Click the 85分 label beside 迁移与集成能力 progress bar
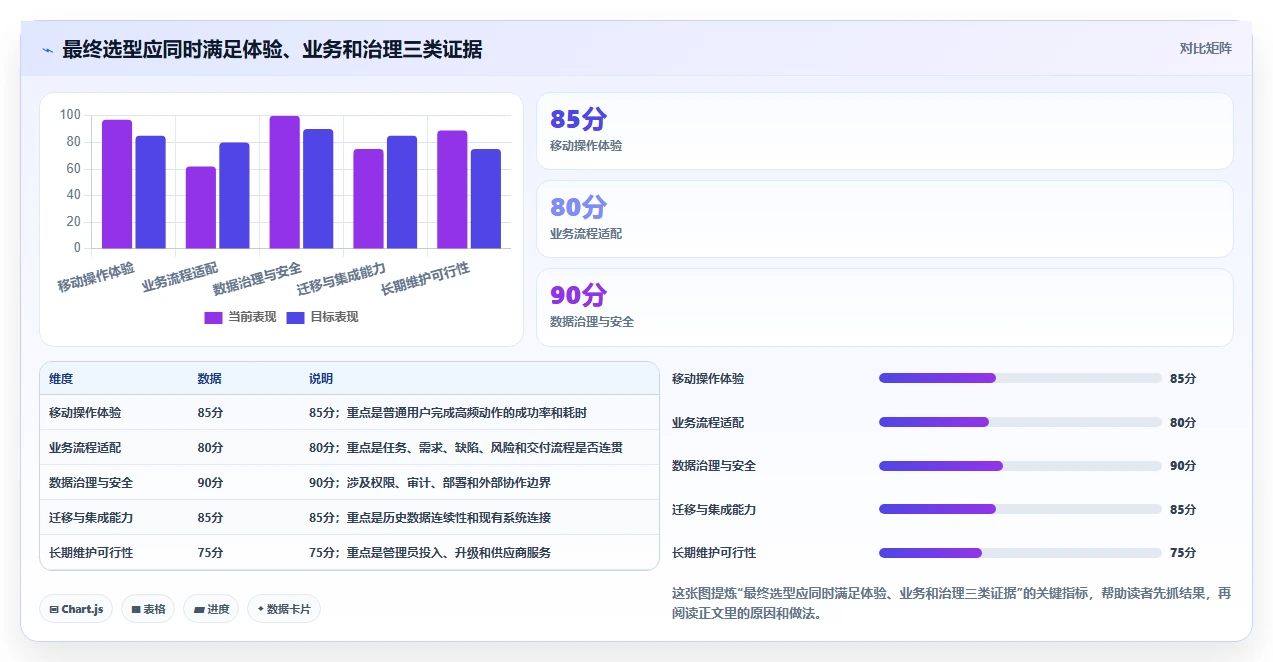Viewport: 1273px width, 662px height. (1183, 509)
